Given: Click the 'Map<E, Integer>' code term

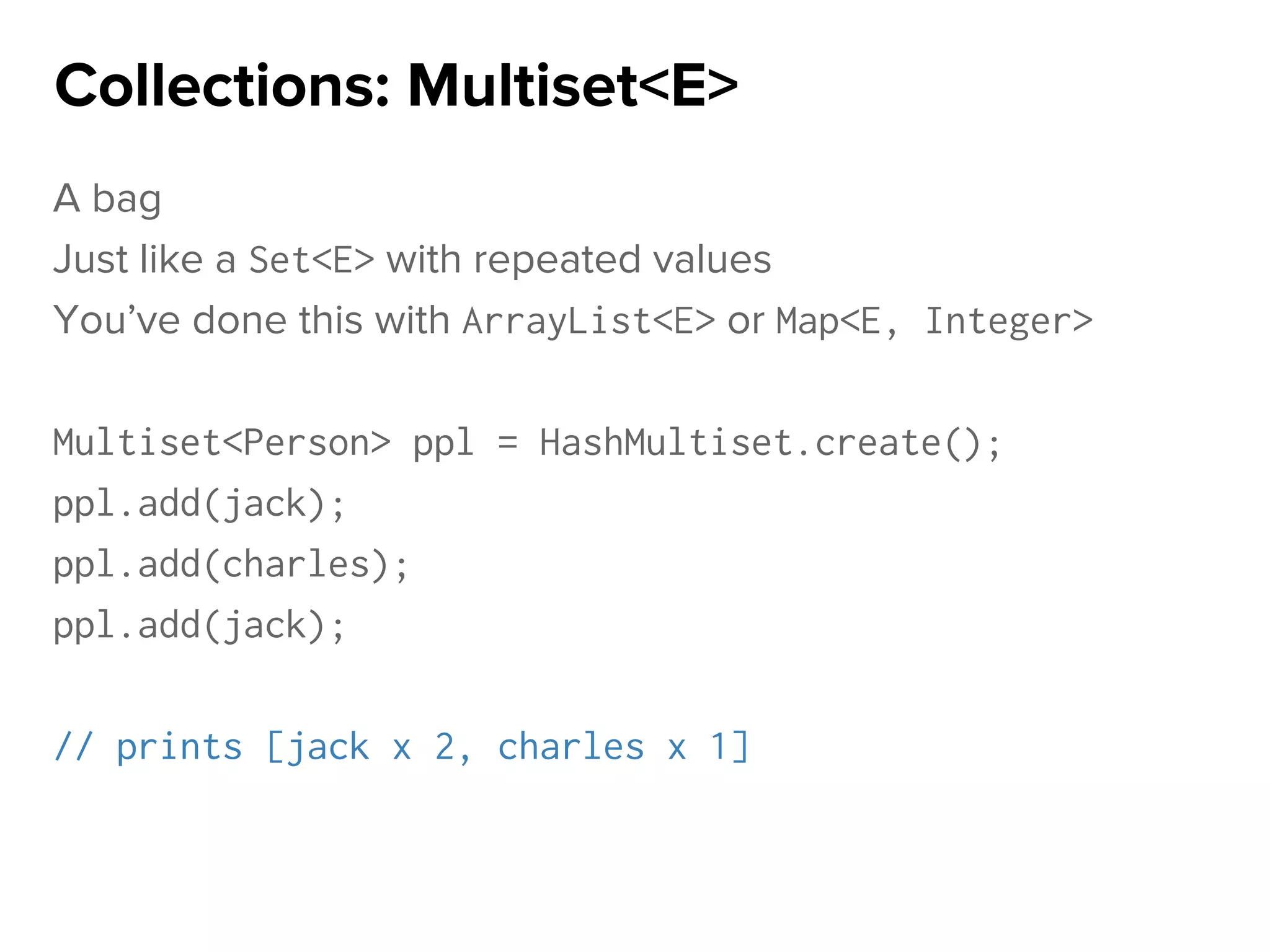Looking at the screenshot, I should pyautogui.click(x=934, y=321).
